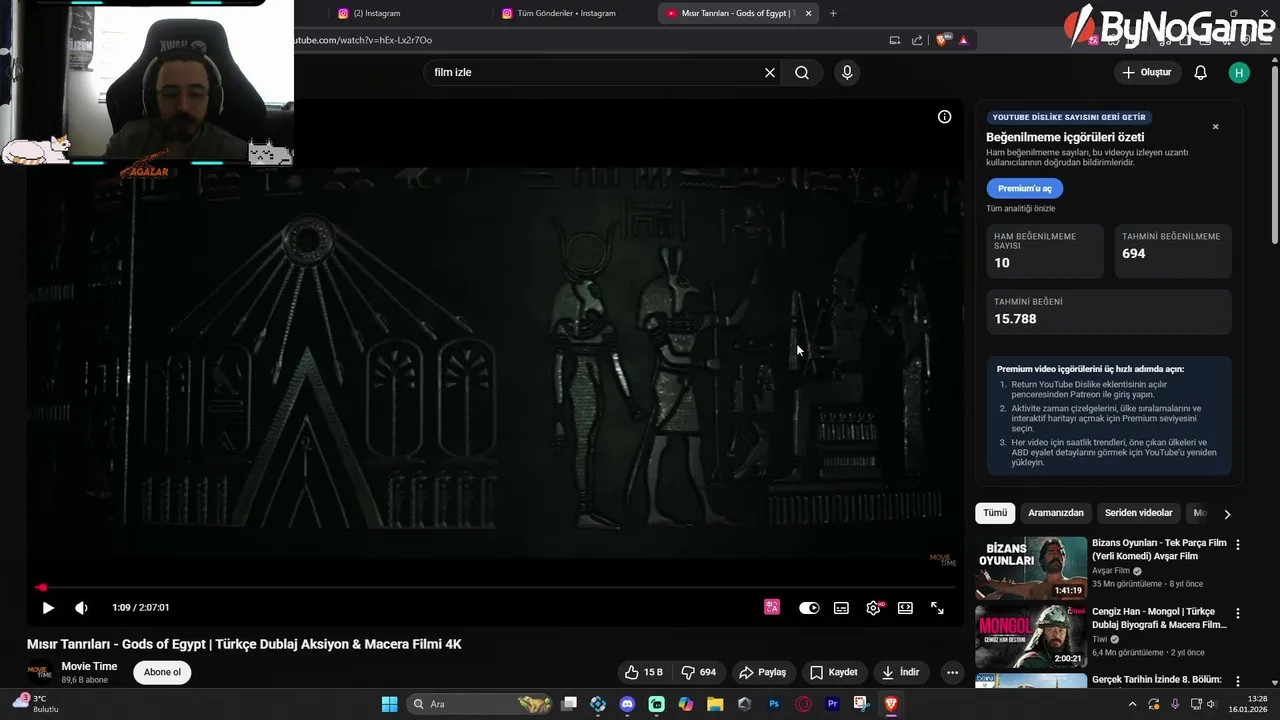Like the video with 15 B likes
This screenshot has width=1280, height=720.
[x=643, y=672]
